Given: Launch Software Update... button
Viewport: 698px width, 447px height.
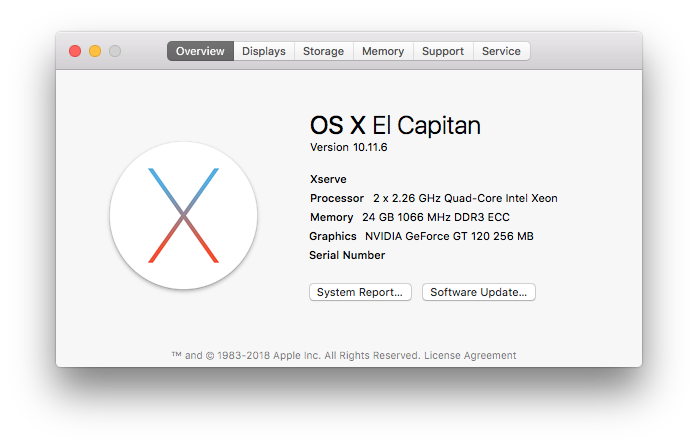Looking at the screenshot, I should [479, 292].
